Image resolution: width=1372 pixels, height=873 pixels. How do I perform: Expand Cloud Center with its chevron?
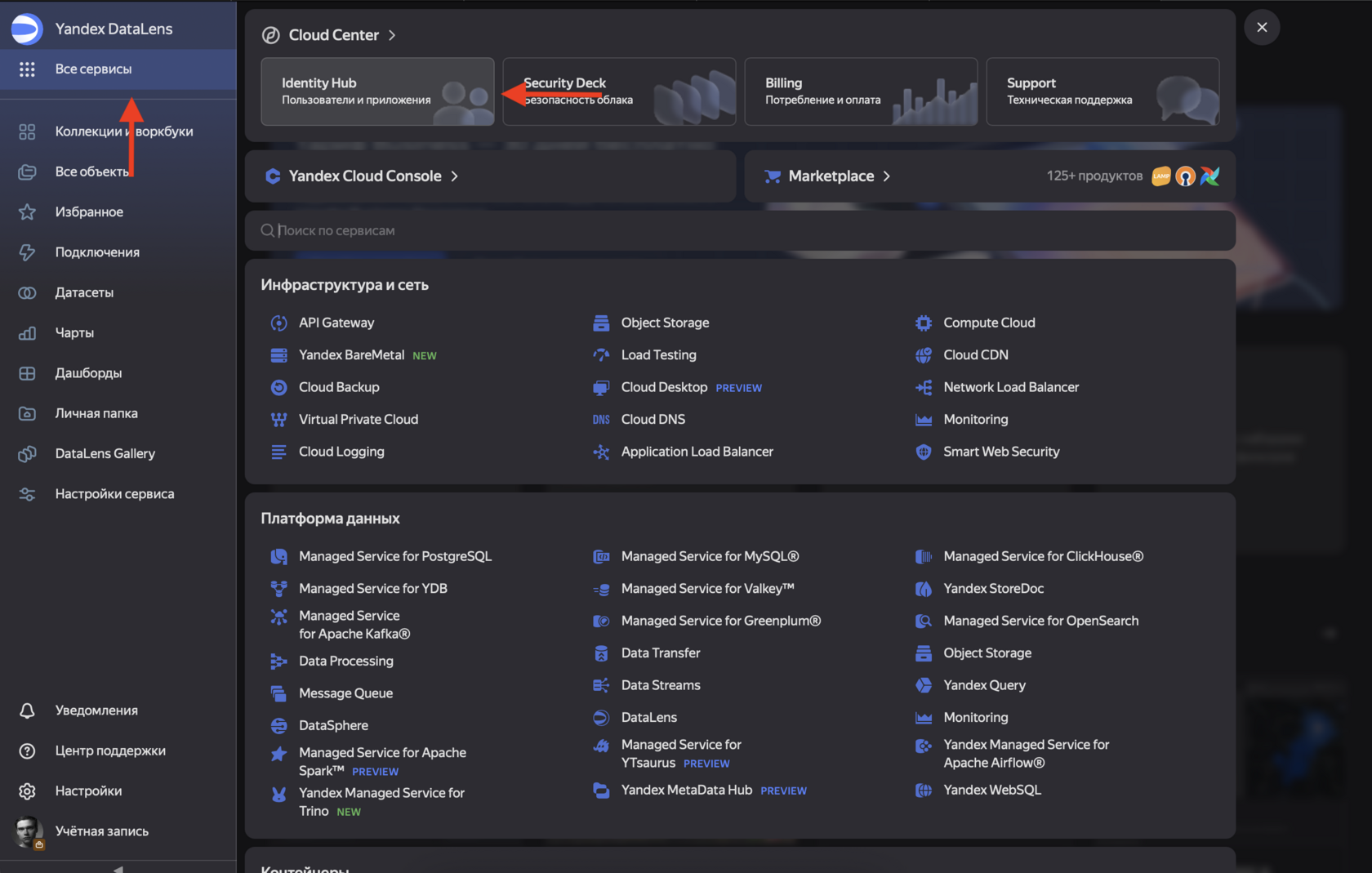pyautogui.click(x=392, y=35)
